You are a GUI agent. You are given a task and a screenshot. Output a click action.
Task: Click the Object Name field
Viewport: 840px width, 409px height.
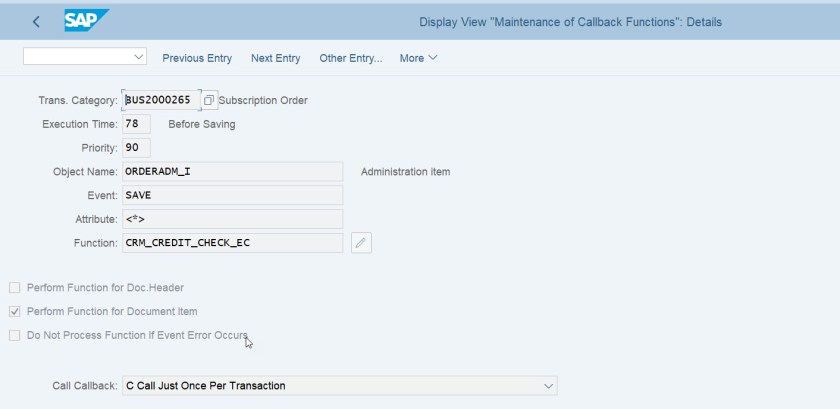point(232,172)
